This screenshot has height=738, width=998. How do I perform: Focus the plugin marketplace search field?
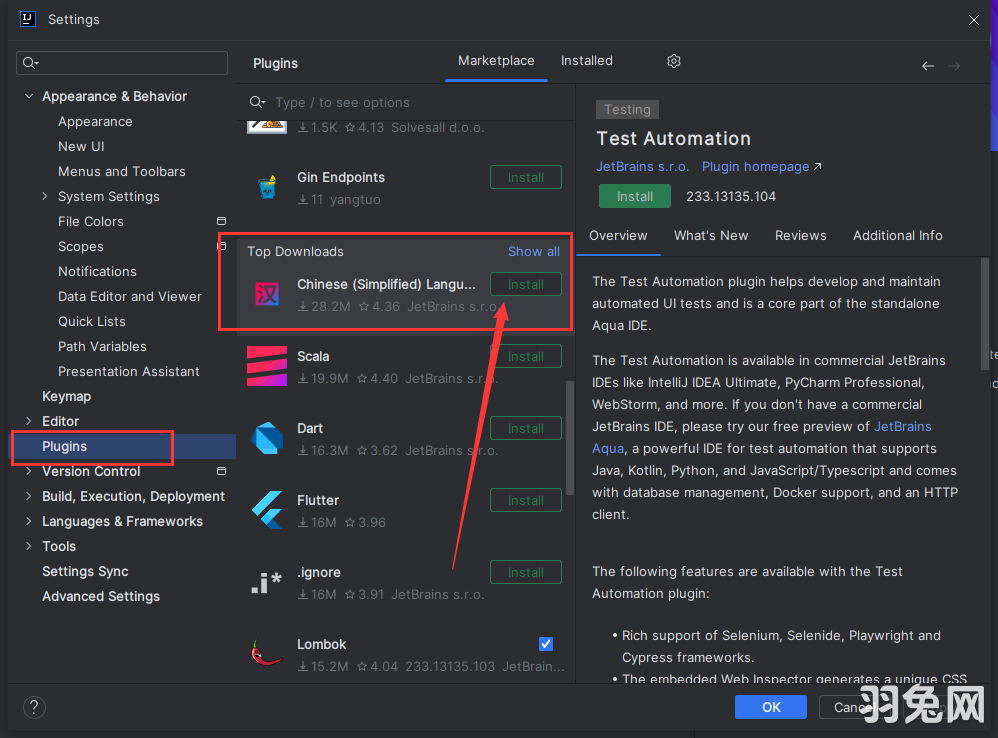point(407,102)
